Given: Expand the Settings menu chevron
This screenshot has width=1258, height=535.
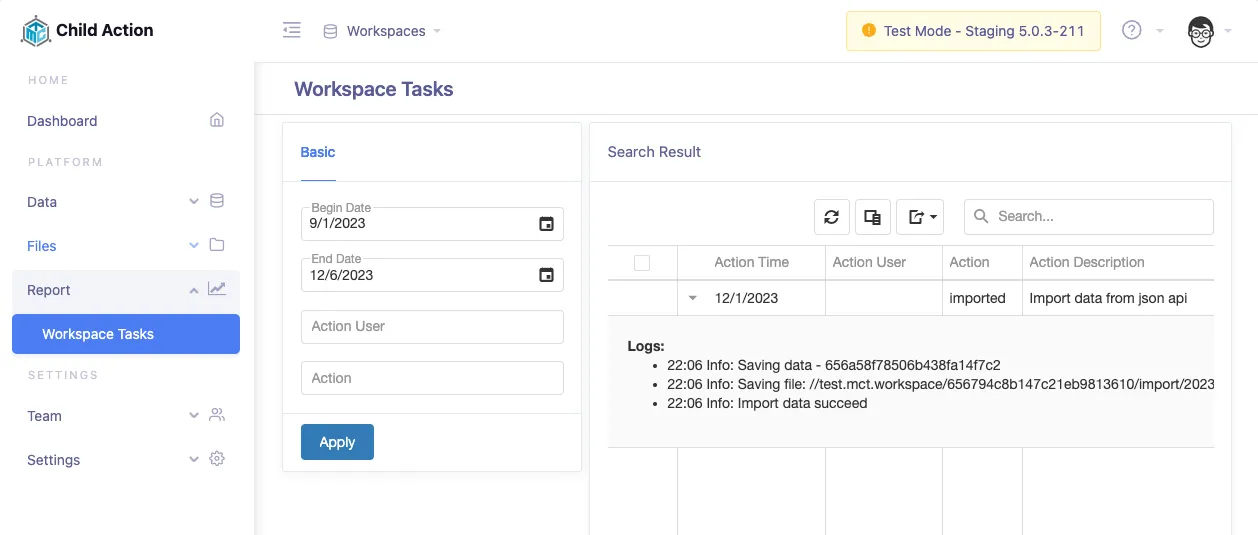Looking at the screenshot, I should pyautogui.click(x=194, y=460).
